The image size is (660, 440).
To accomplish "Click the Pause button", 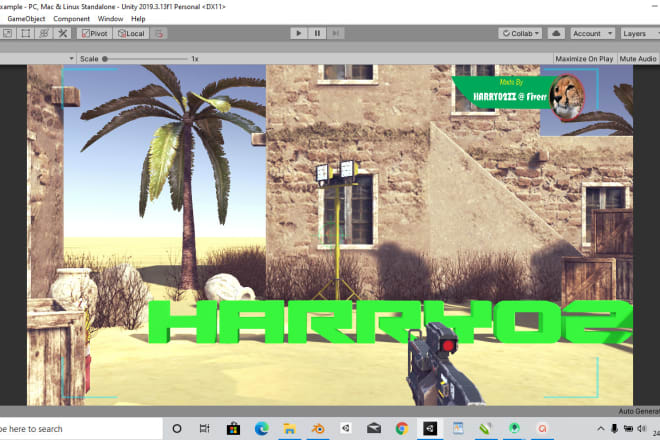I will (317, 33).
